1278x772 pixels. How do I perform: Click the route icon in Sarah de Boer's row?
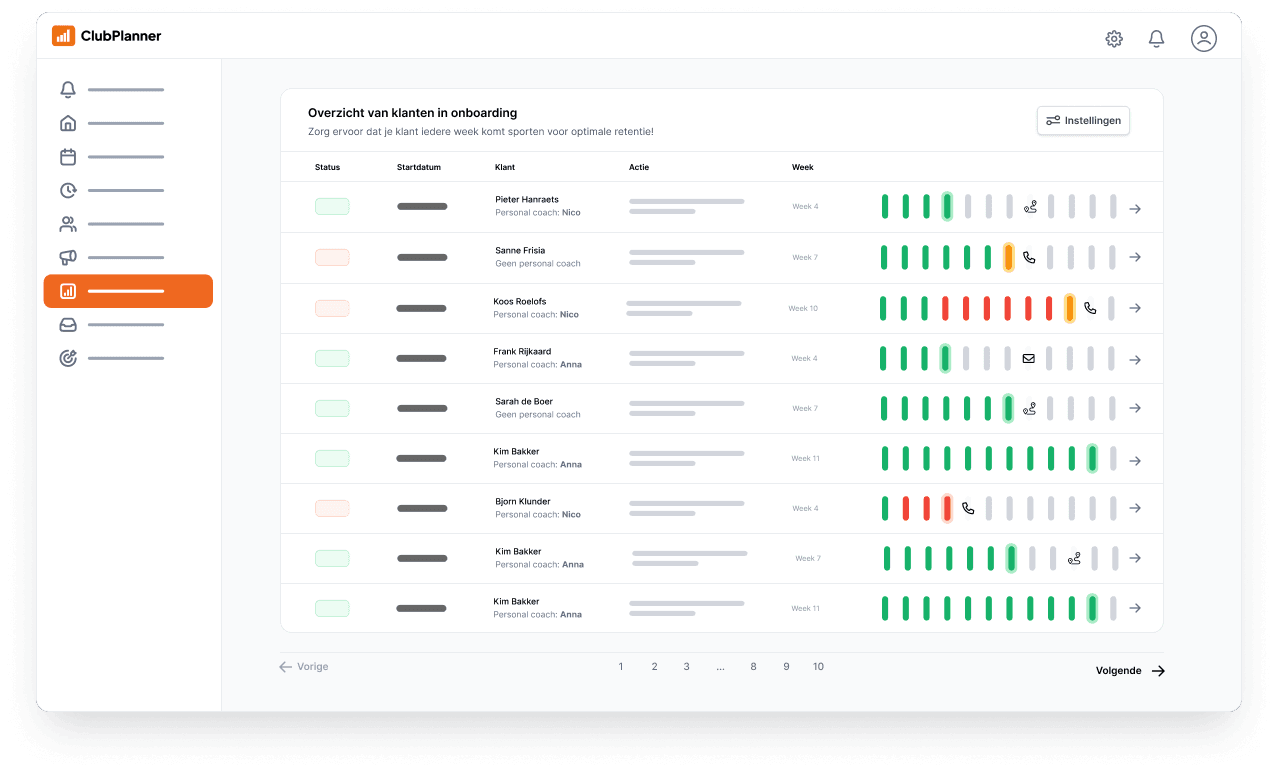click(1030, 408)
